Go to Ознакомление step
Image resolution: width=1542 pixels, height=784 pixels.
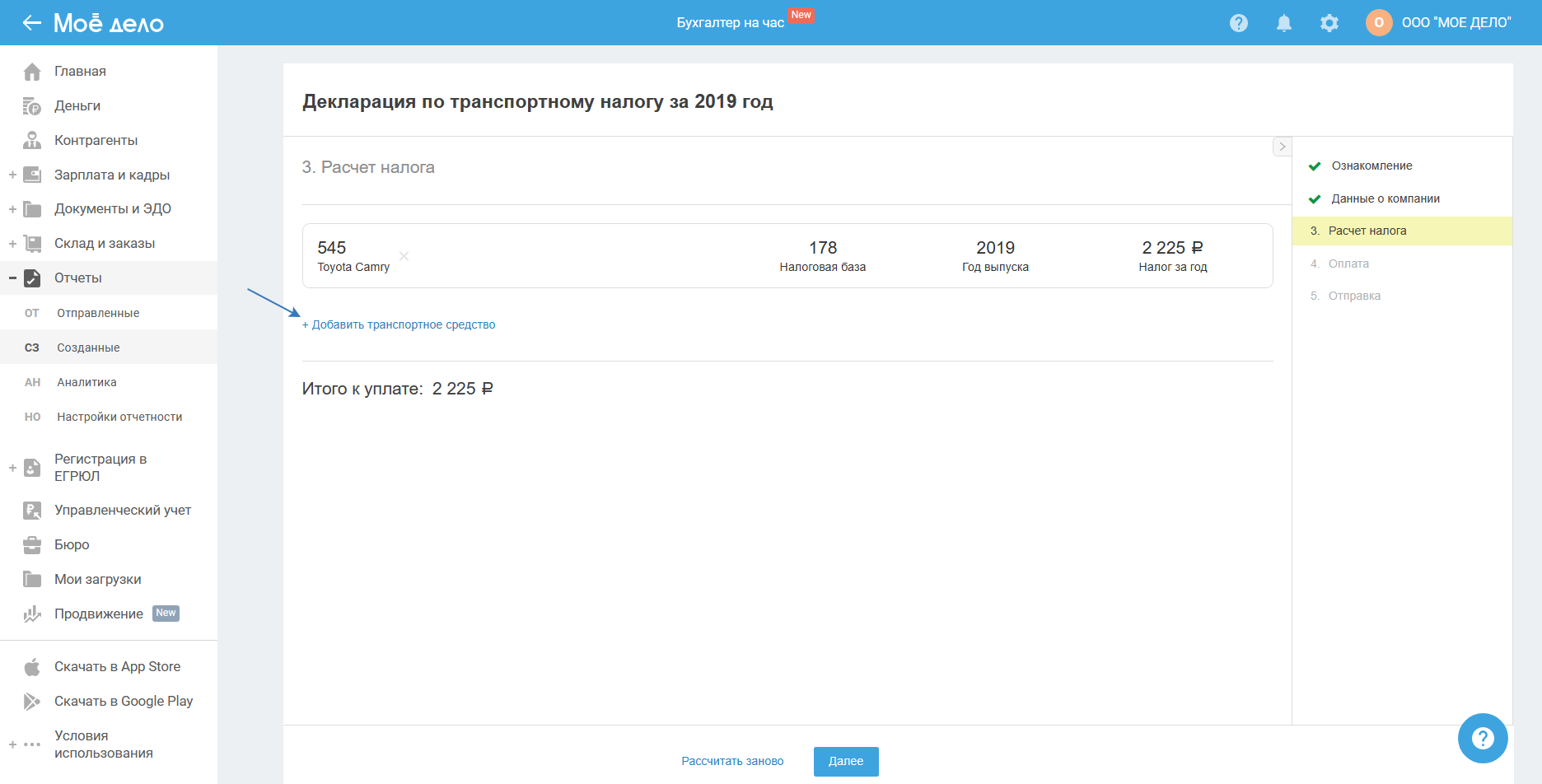click(x=1371, y=166)
